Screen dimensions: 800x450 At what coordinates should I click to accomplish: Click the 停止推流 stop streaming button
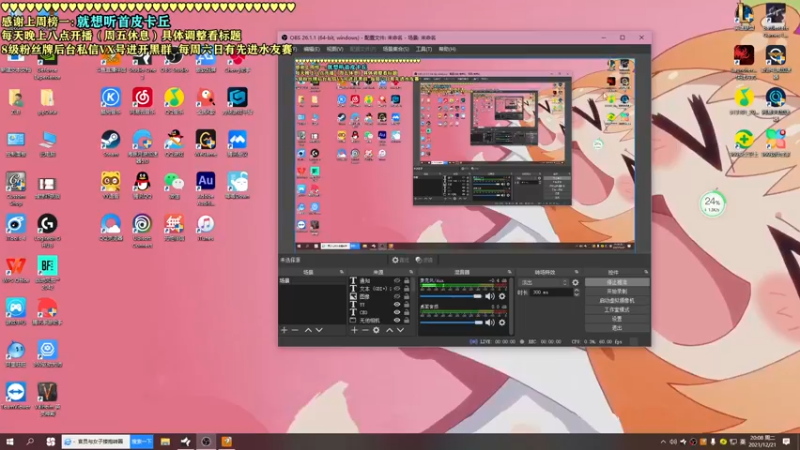(x=617, y=282)
